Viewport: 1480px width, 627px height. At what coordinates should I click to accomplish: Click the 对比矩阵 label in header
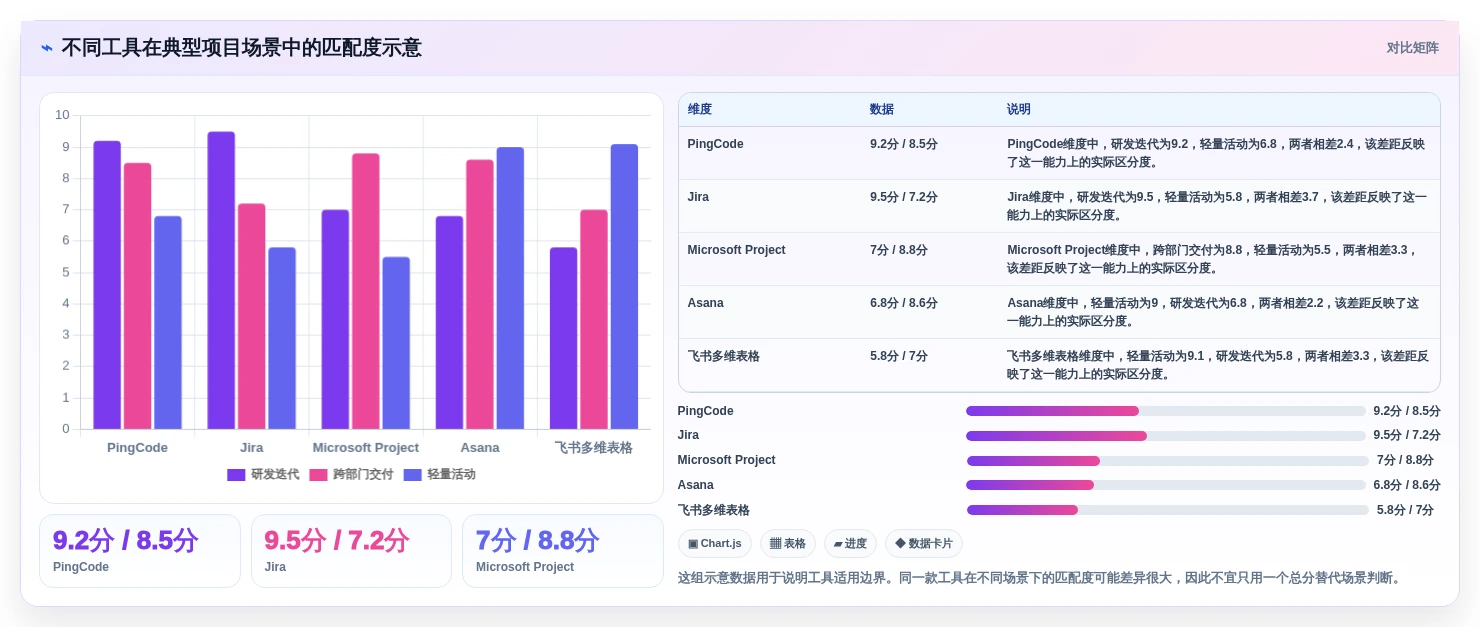1412,48
